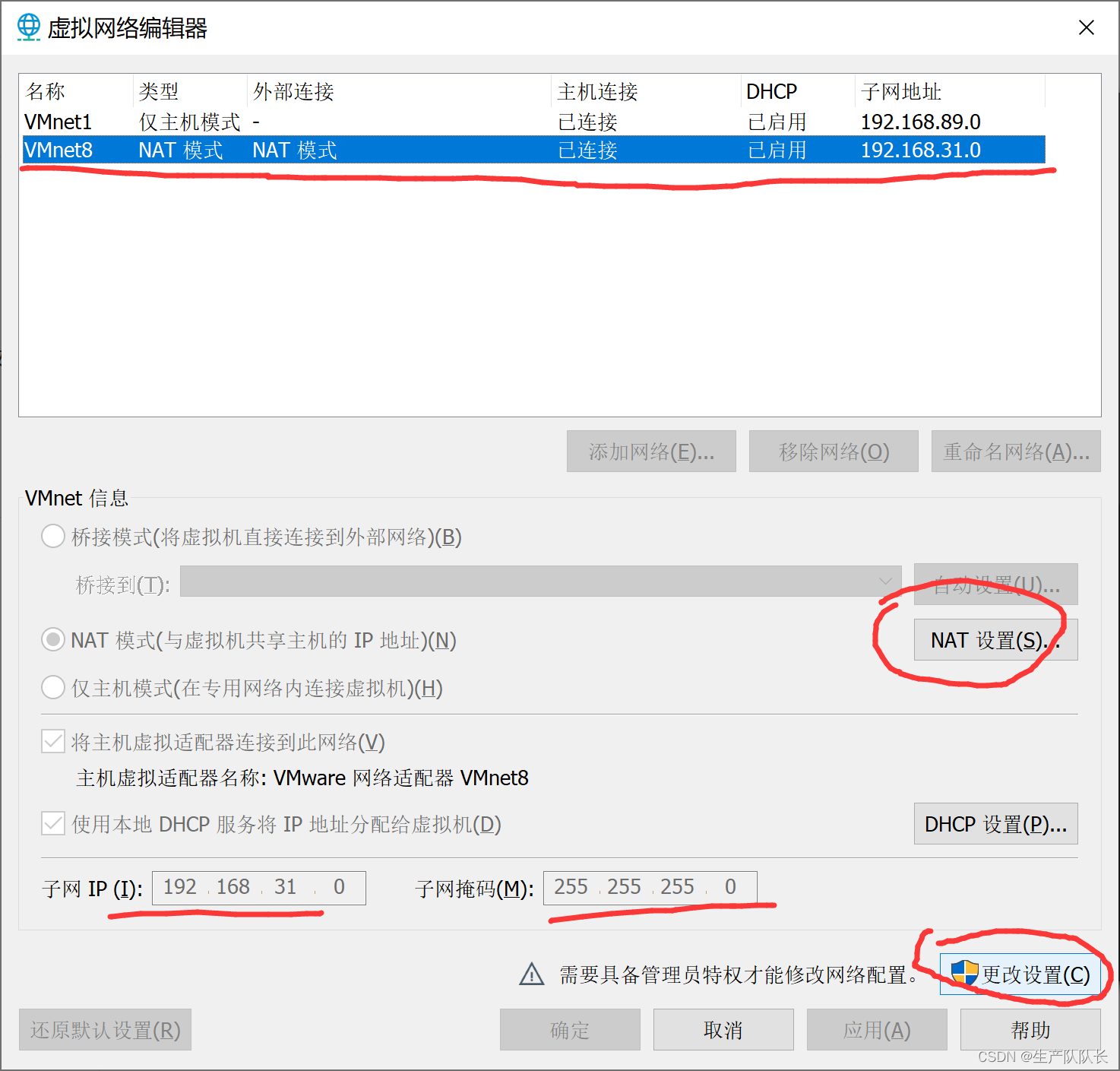Open the 桥接到 dropdown list

pos(540,581)
